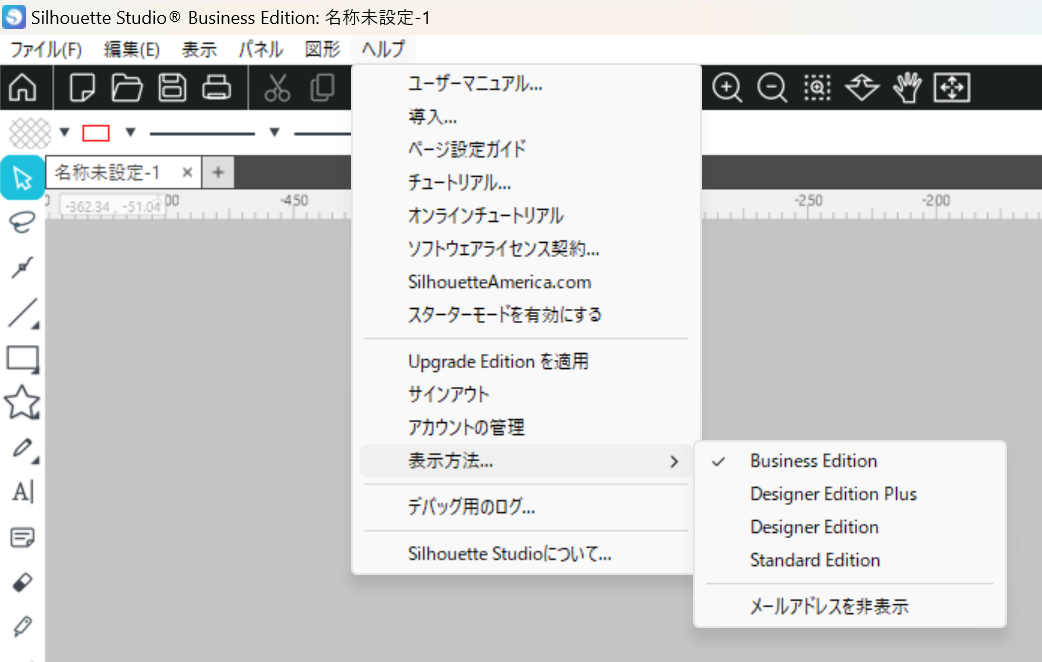Choose the lasso selection tool

point(23,222)
